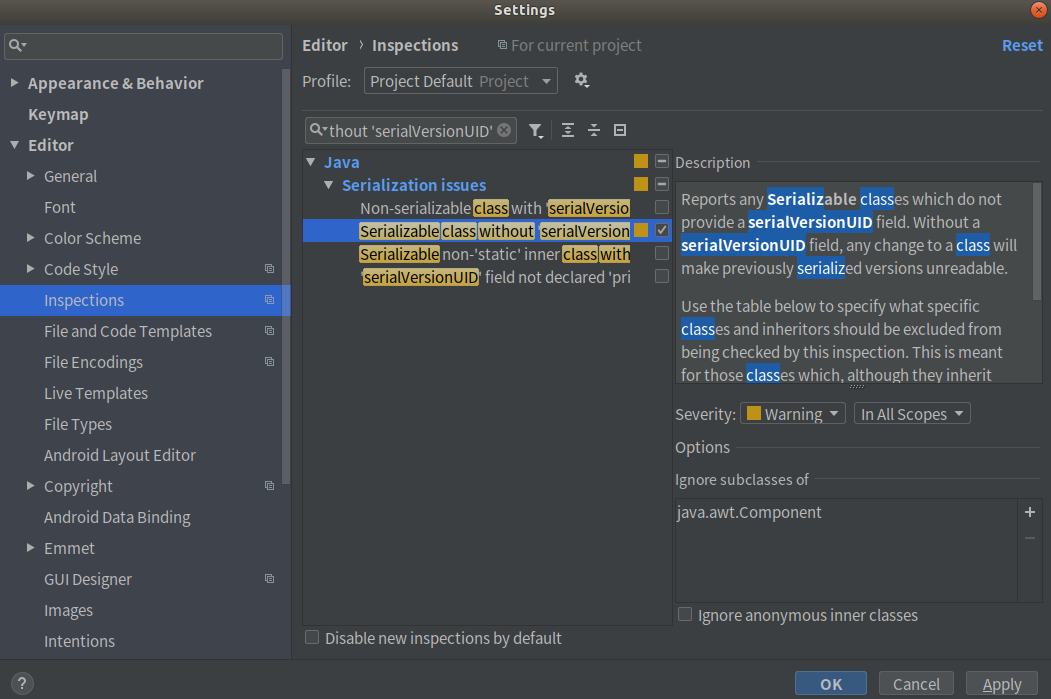Click the Reset link
This screenshot has height=699, width=1051.
point(1022,46)
